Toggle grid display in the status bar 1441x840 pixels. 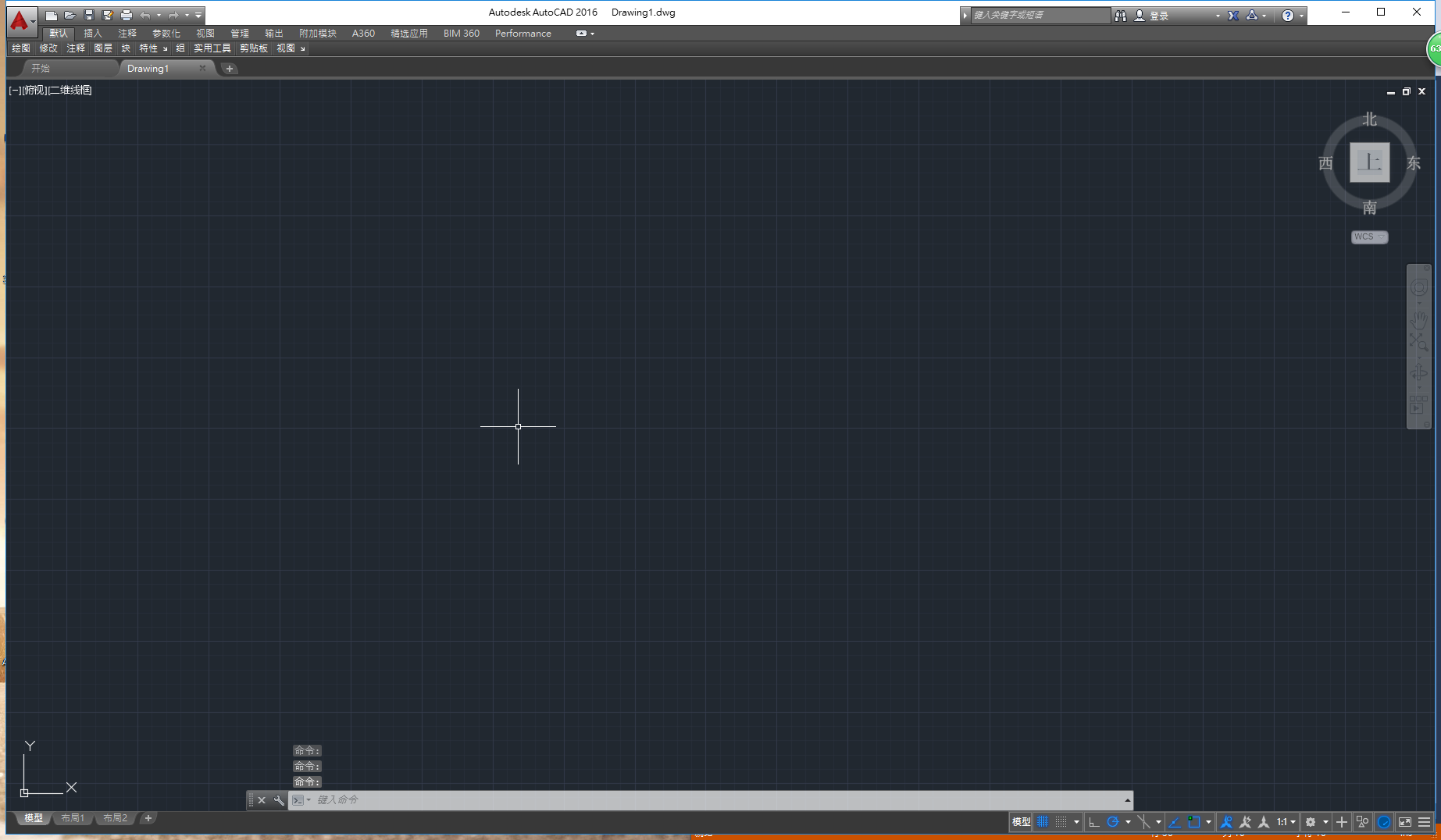[x=1043, y=821]
